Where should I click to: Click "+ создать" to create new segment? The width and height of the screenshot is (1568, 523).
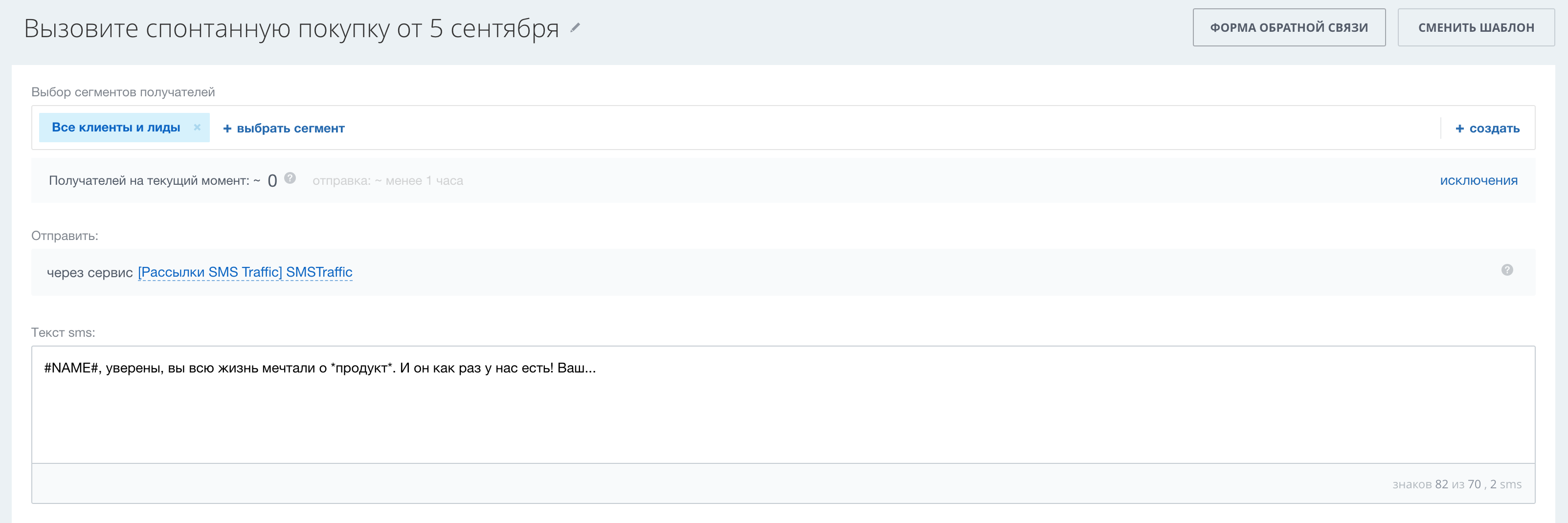1487,129
